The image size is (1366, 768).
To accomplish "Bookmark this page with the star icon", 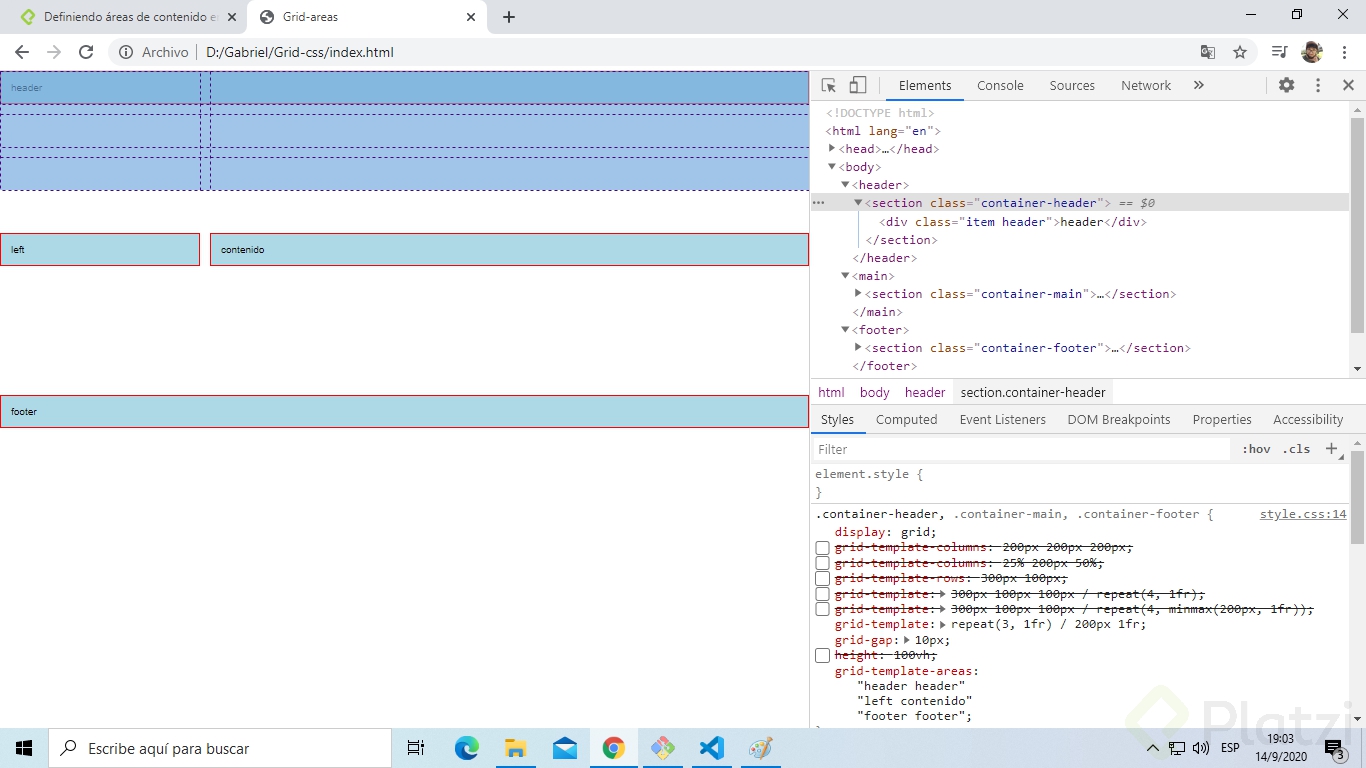I will click(x=1240, y=52).
